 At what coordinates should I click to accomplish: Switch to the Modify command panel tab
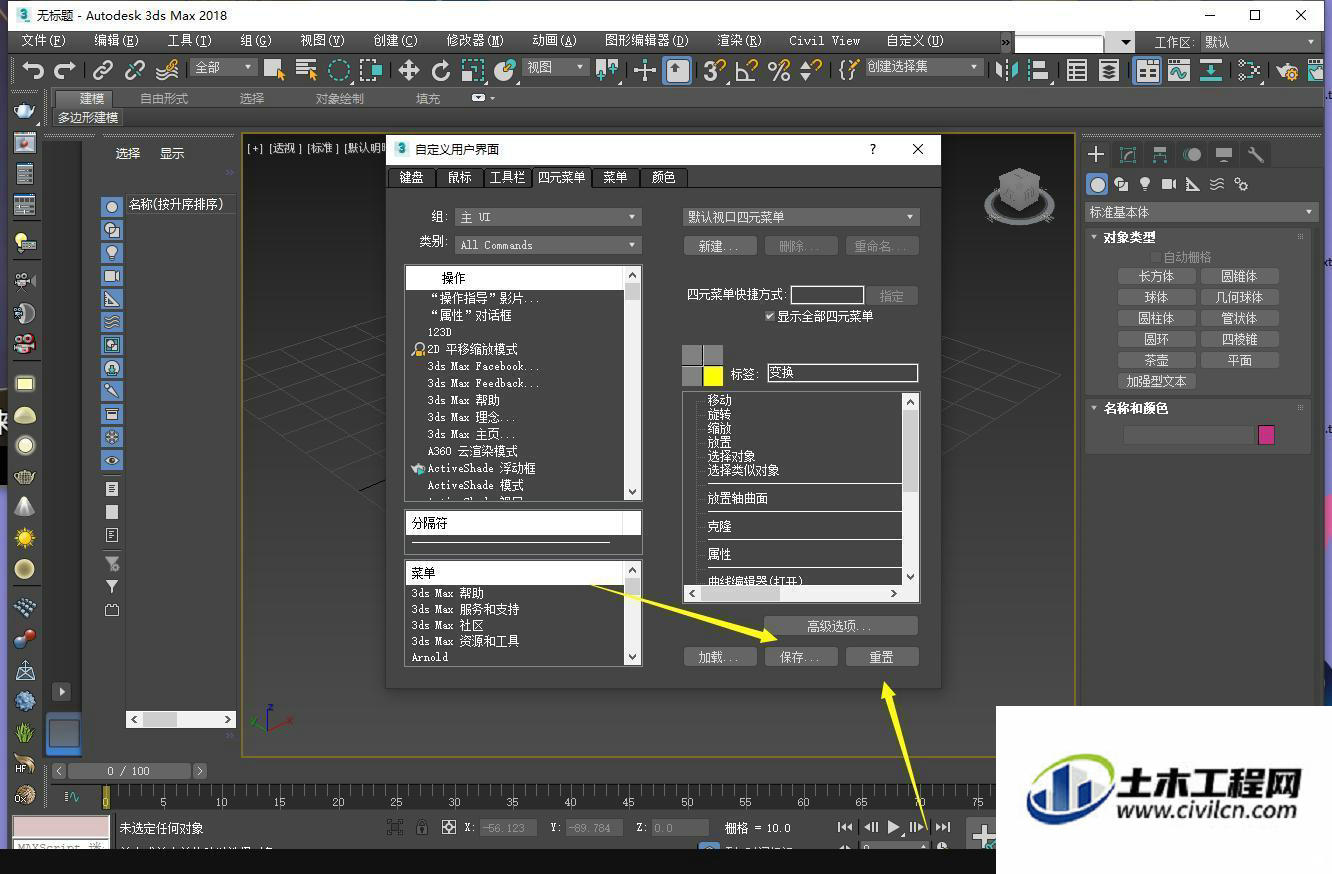(1128, 154)
